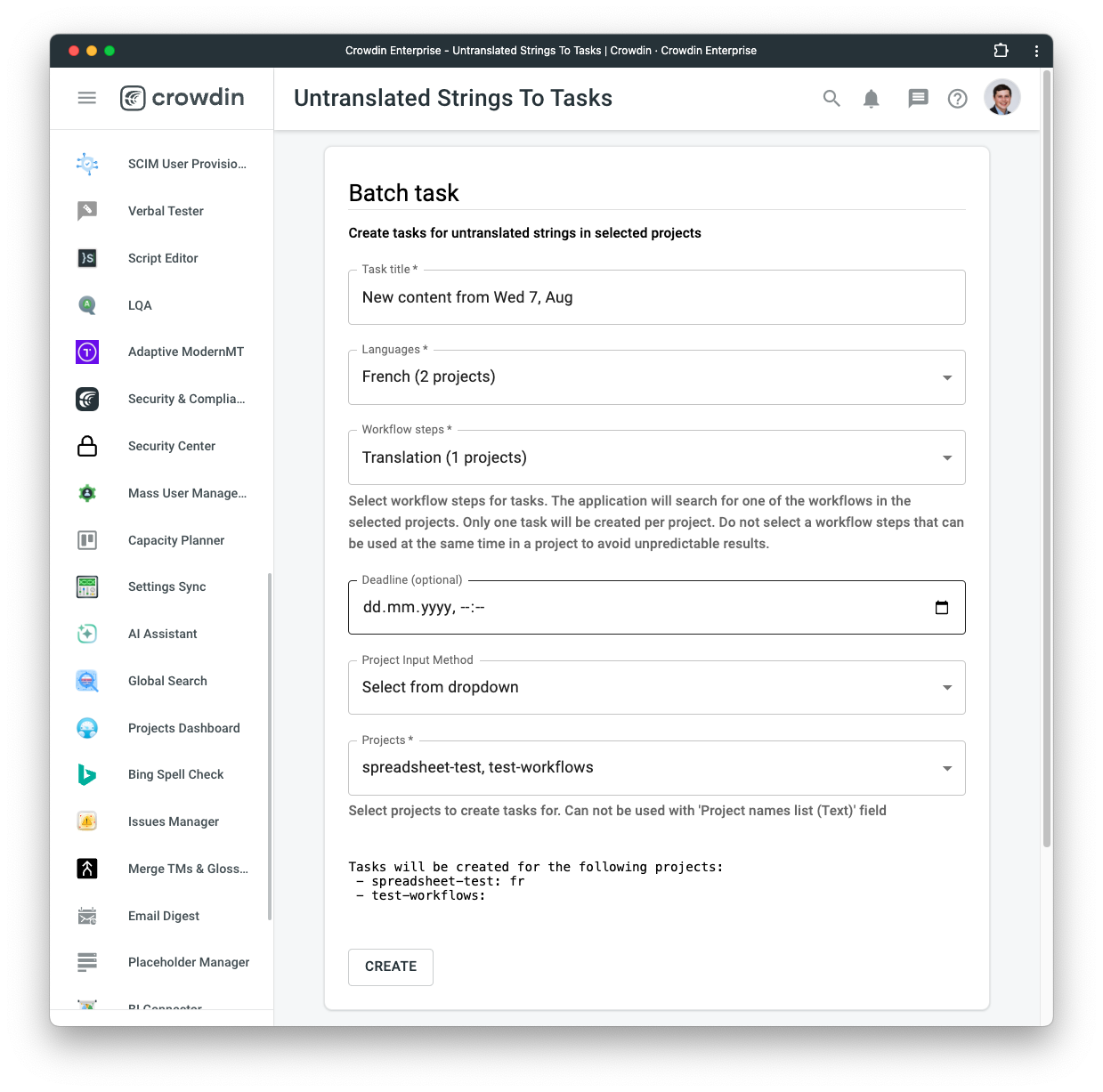Open the deadline calendar picker icon
The image size is (1103, 1092).
tap(942, 608)
